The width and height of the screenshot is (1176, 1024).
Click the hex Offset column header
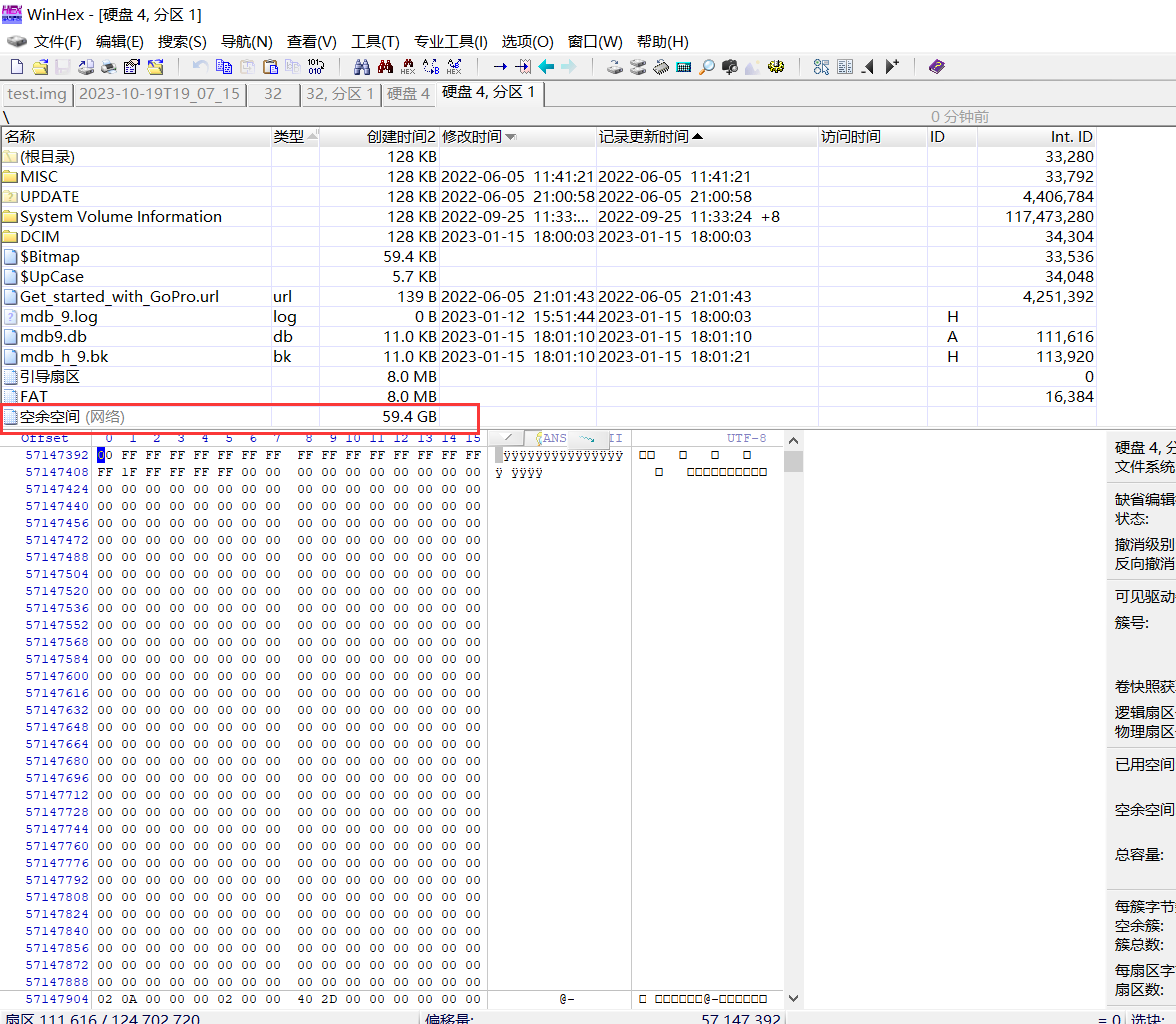tap(44, 438)
